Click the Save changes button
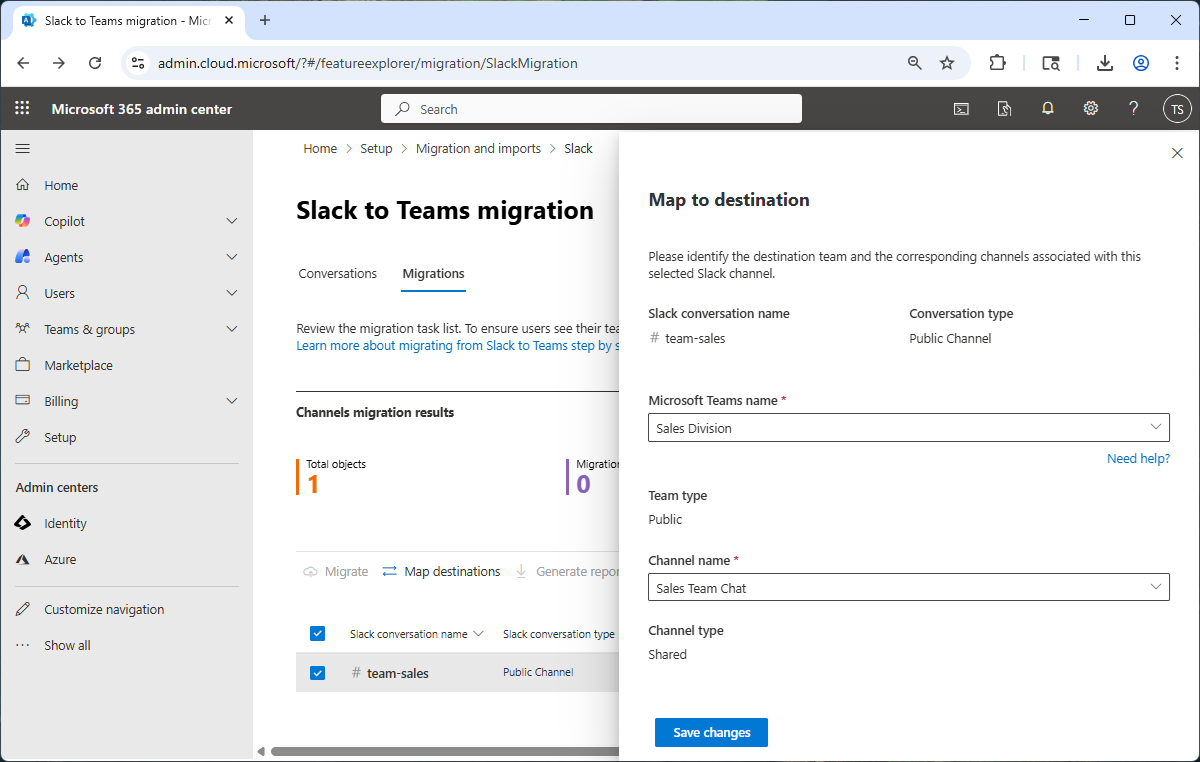The width and height of the screenshot is (1200, 762). [711, 732]
